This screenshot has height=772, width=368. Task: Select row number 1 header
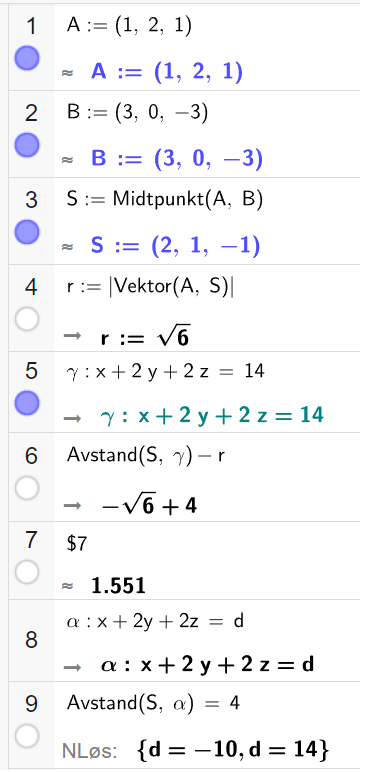pos(31,26)
